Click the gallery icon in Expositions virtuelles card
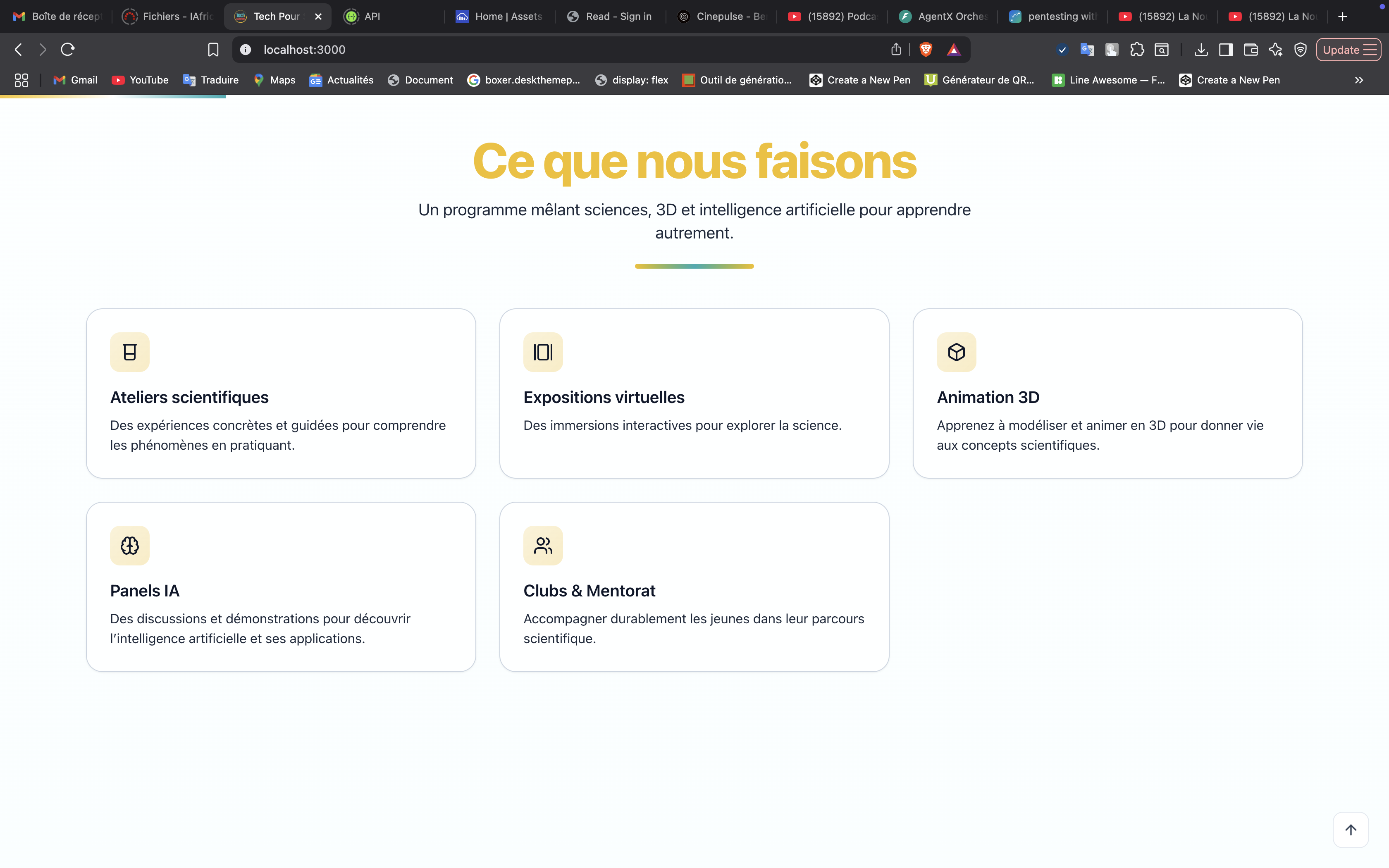 [x=543, y=352]
